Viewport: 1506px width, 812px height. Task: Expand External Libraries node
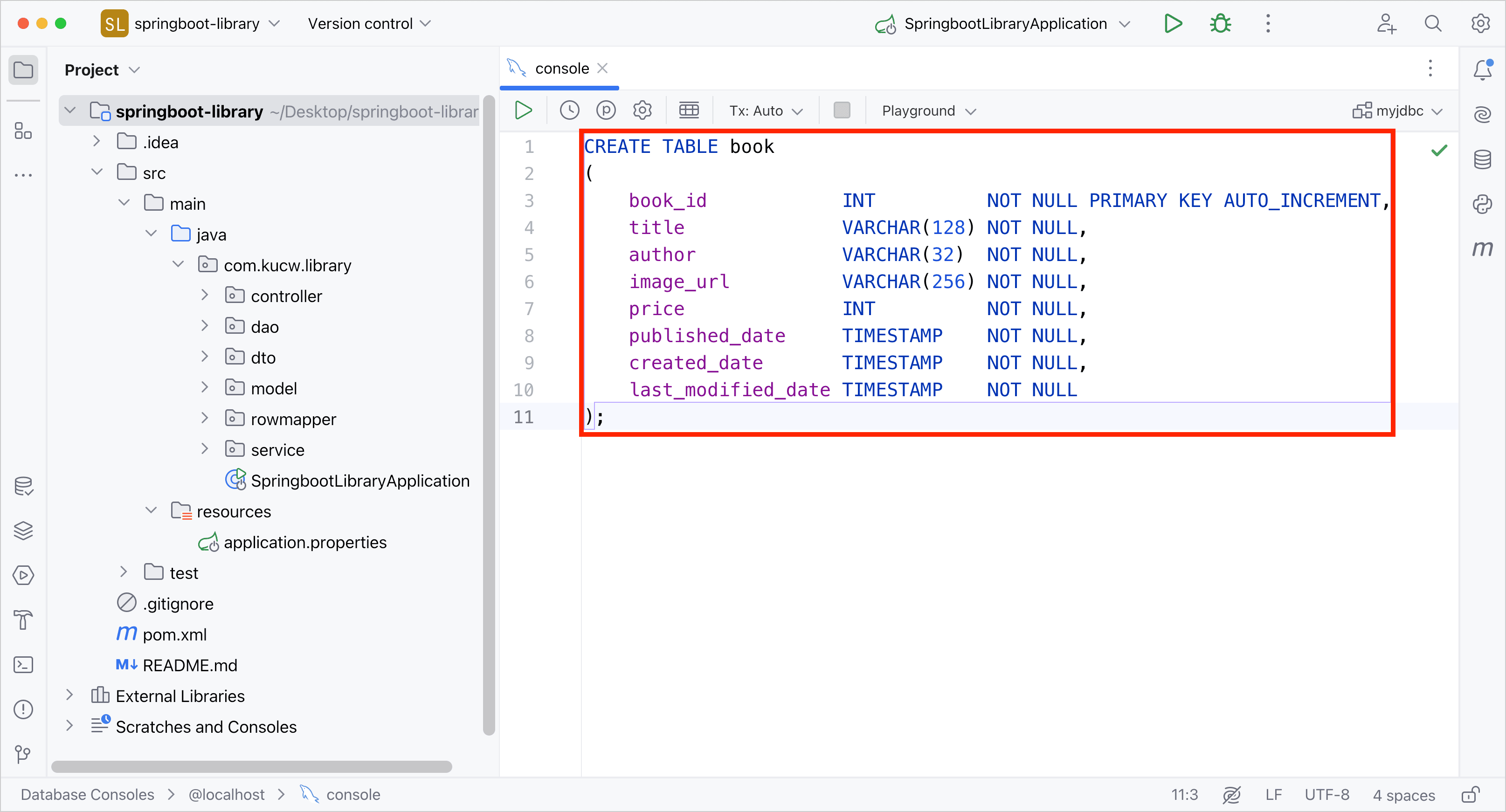69,695
